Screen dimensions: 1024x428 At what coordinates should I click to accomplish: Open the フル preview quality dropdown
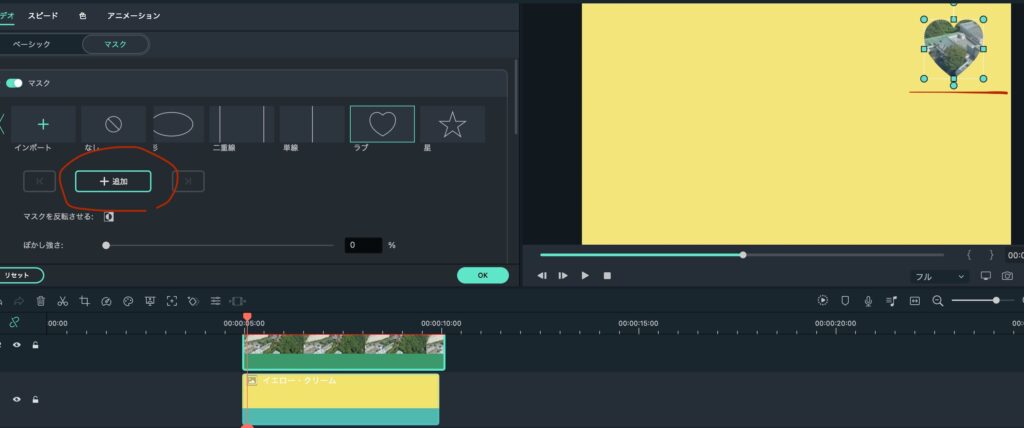coord(940,276)
